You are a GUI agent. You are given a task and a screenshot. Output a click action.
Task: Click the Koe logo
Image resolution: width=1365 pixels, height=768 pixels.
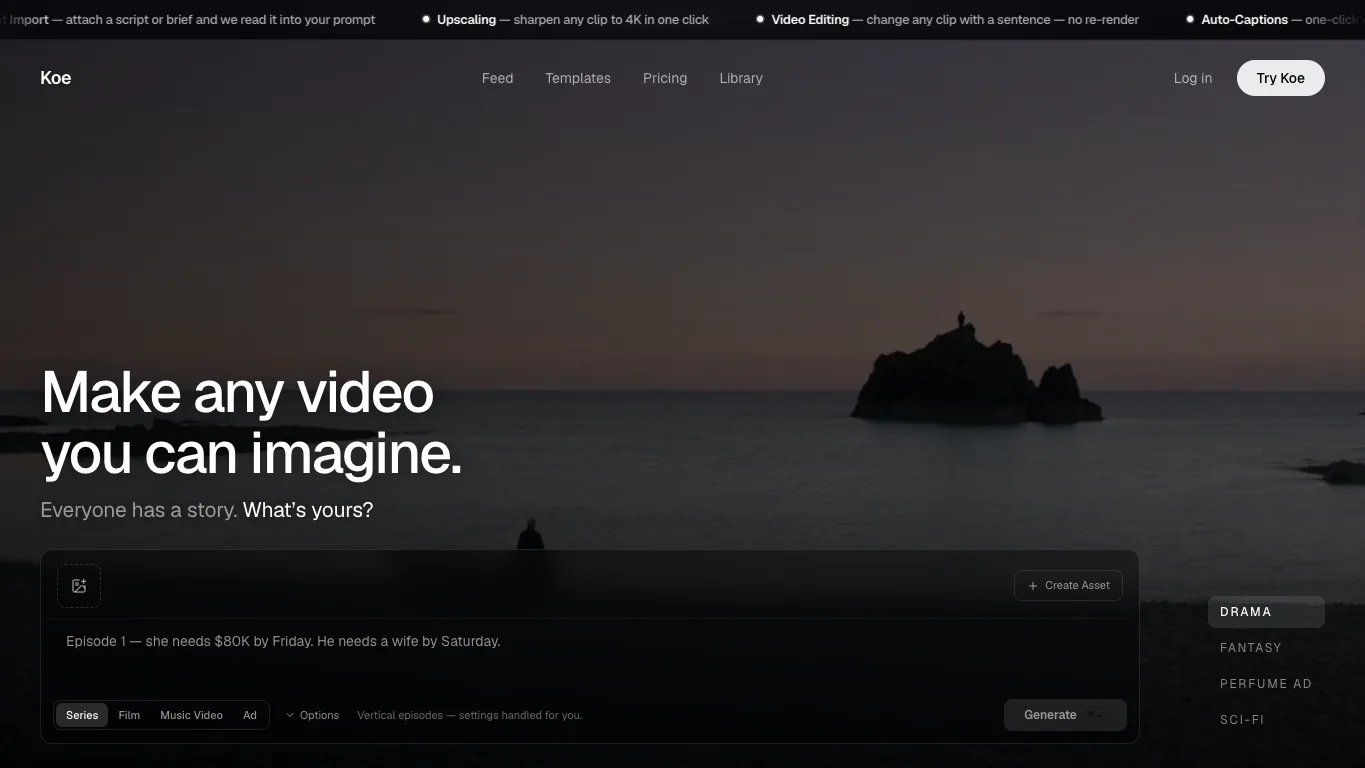click(x=56, y=78)
